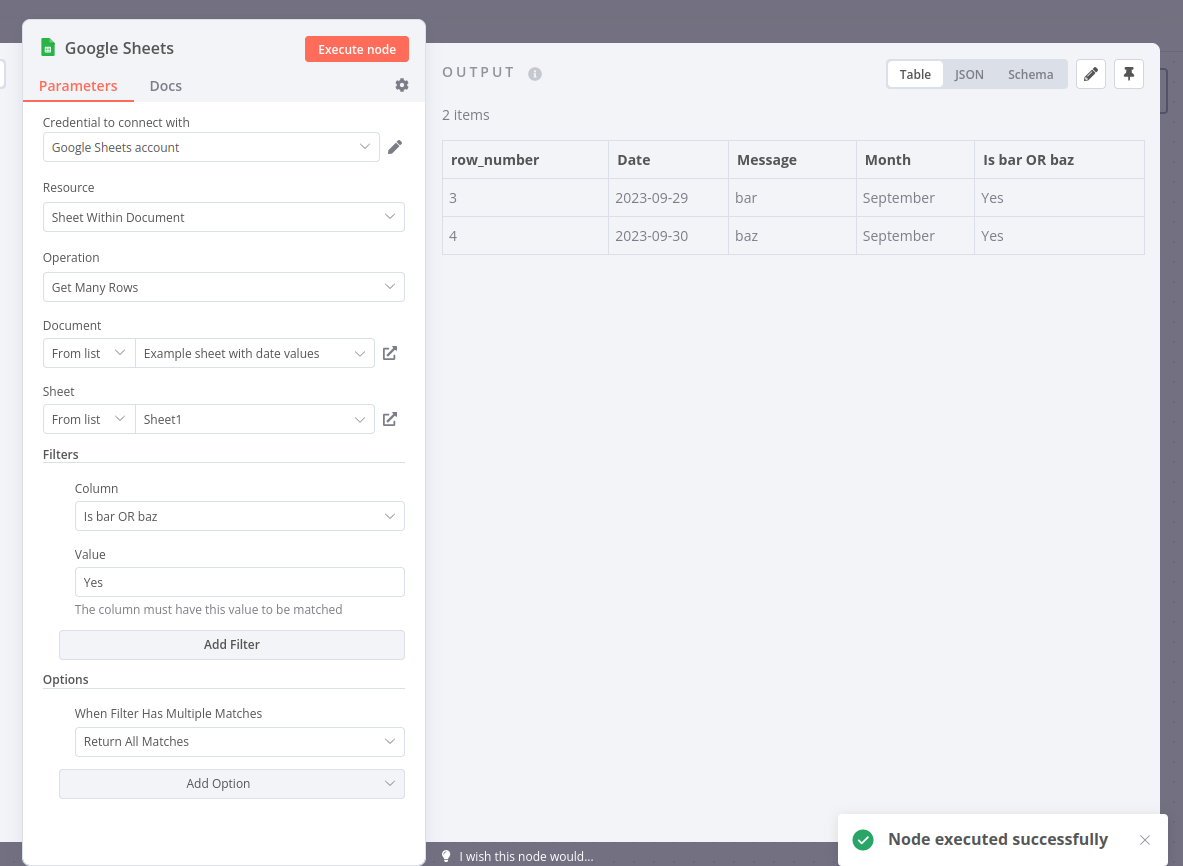Select Table output view
The image size is (1183, 866).
coord(915,74)
